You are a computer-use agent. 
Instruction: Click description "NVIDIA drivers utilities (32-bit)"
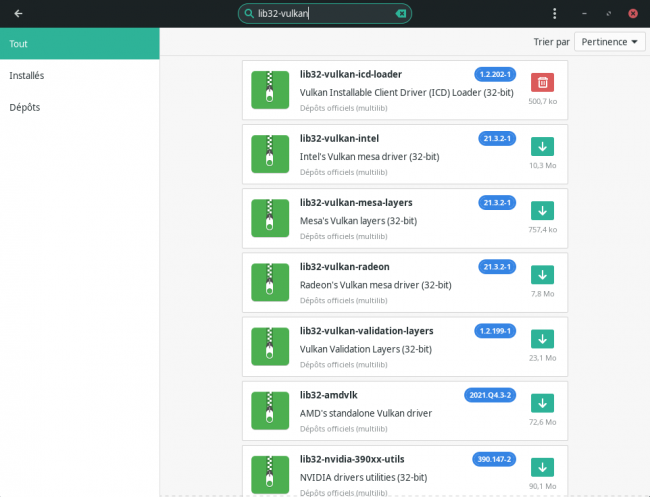click(x=363, y=478)
